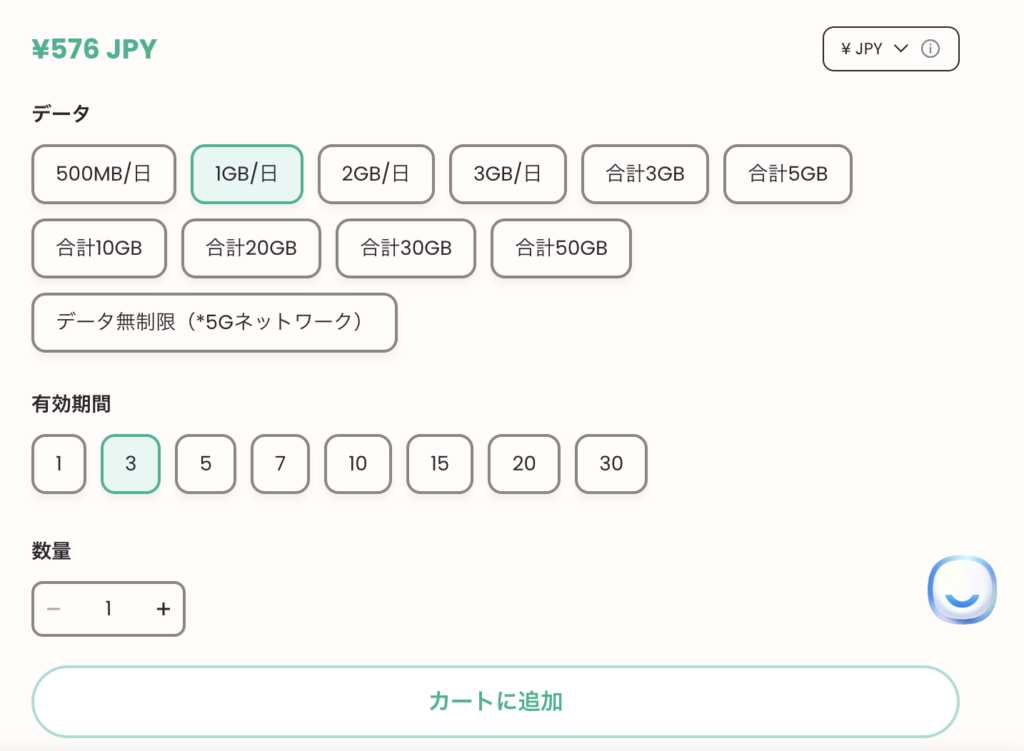Click the quantity number field

(x=108, y=609)
